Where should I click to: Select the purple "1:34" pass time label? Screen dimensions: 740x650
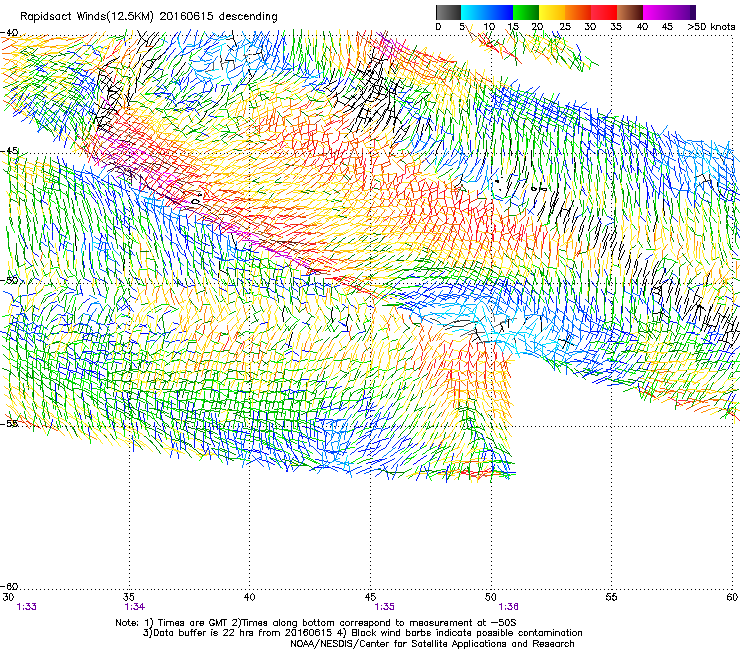coord(135,607)
